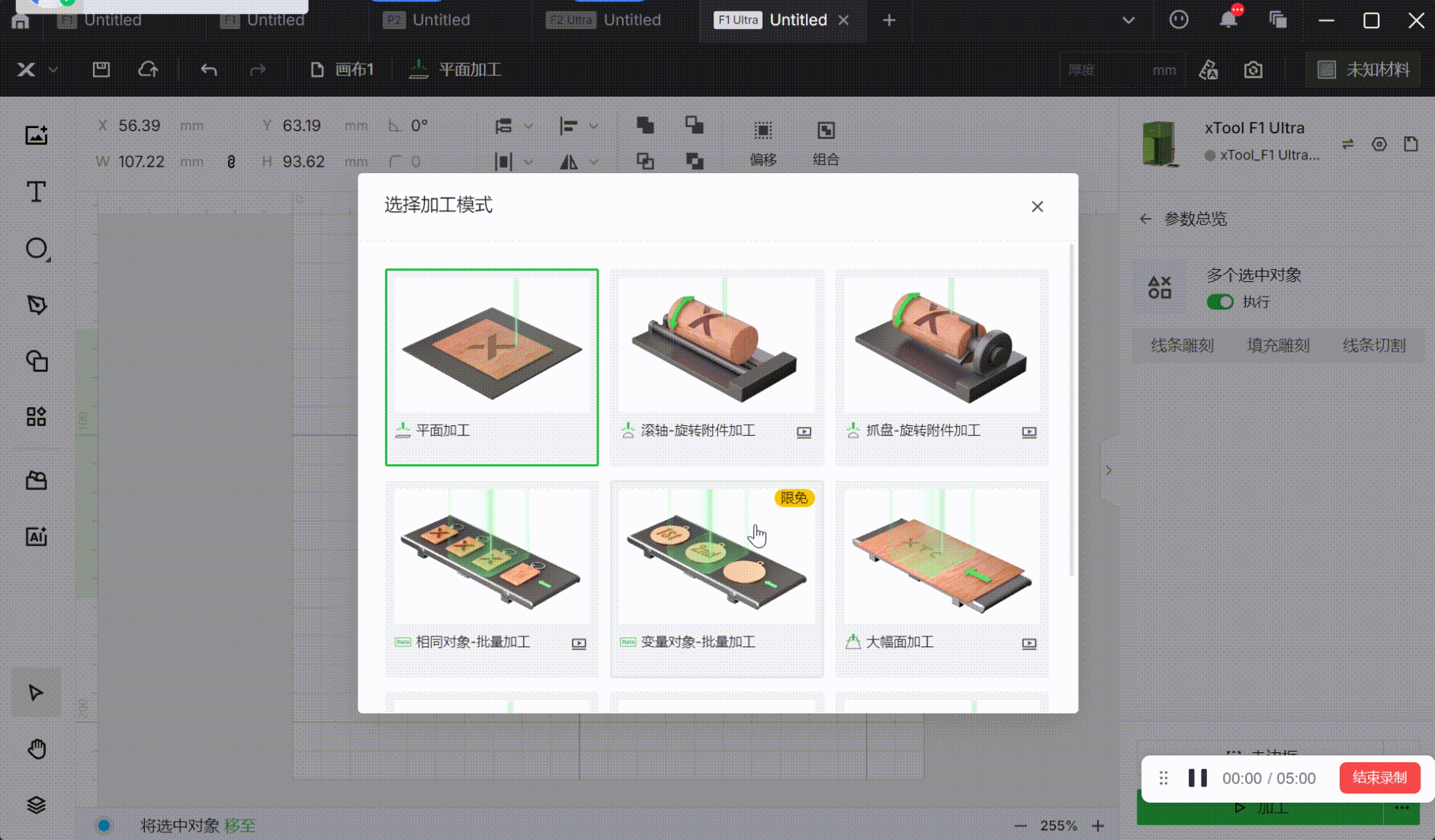
Task: Toggle the 执行 switch off
Action: coord(1220,302)
